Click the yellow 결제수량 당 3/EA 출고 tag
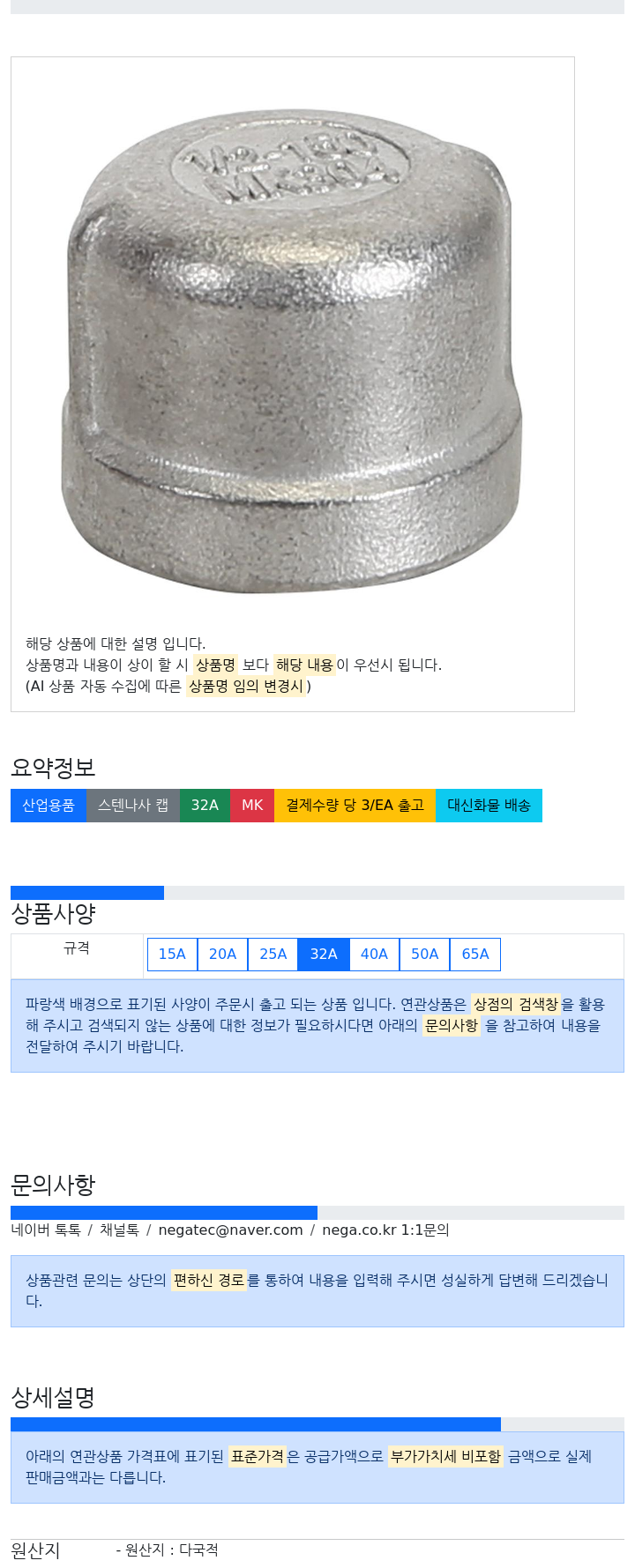 click(355, 806)
